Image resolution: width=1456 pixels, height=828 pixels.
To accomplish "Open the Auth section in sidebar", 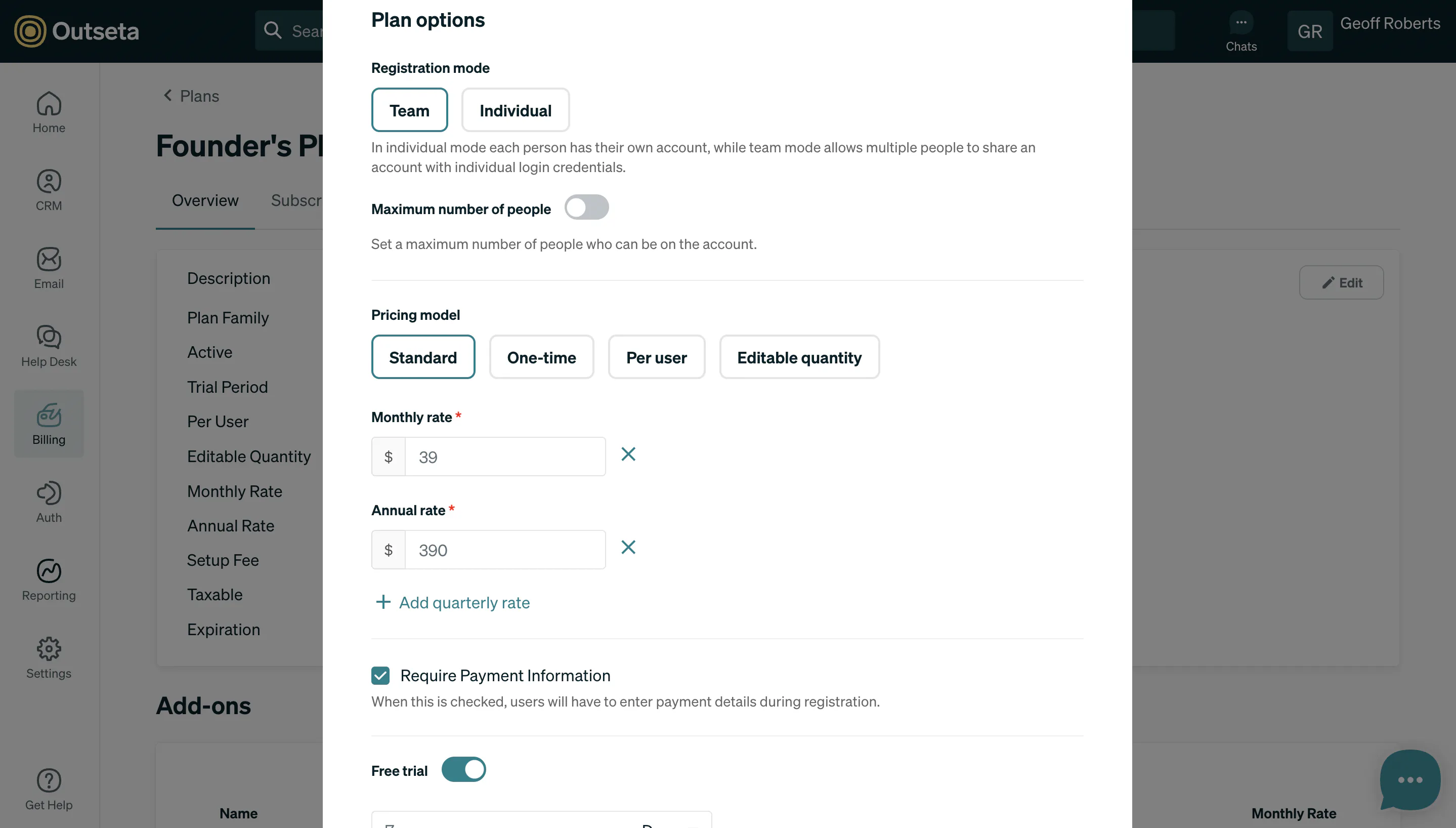I will tap(48, 501).
